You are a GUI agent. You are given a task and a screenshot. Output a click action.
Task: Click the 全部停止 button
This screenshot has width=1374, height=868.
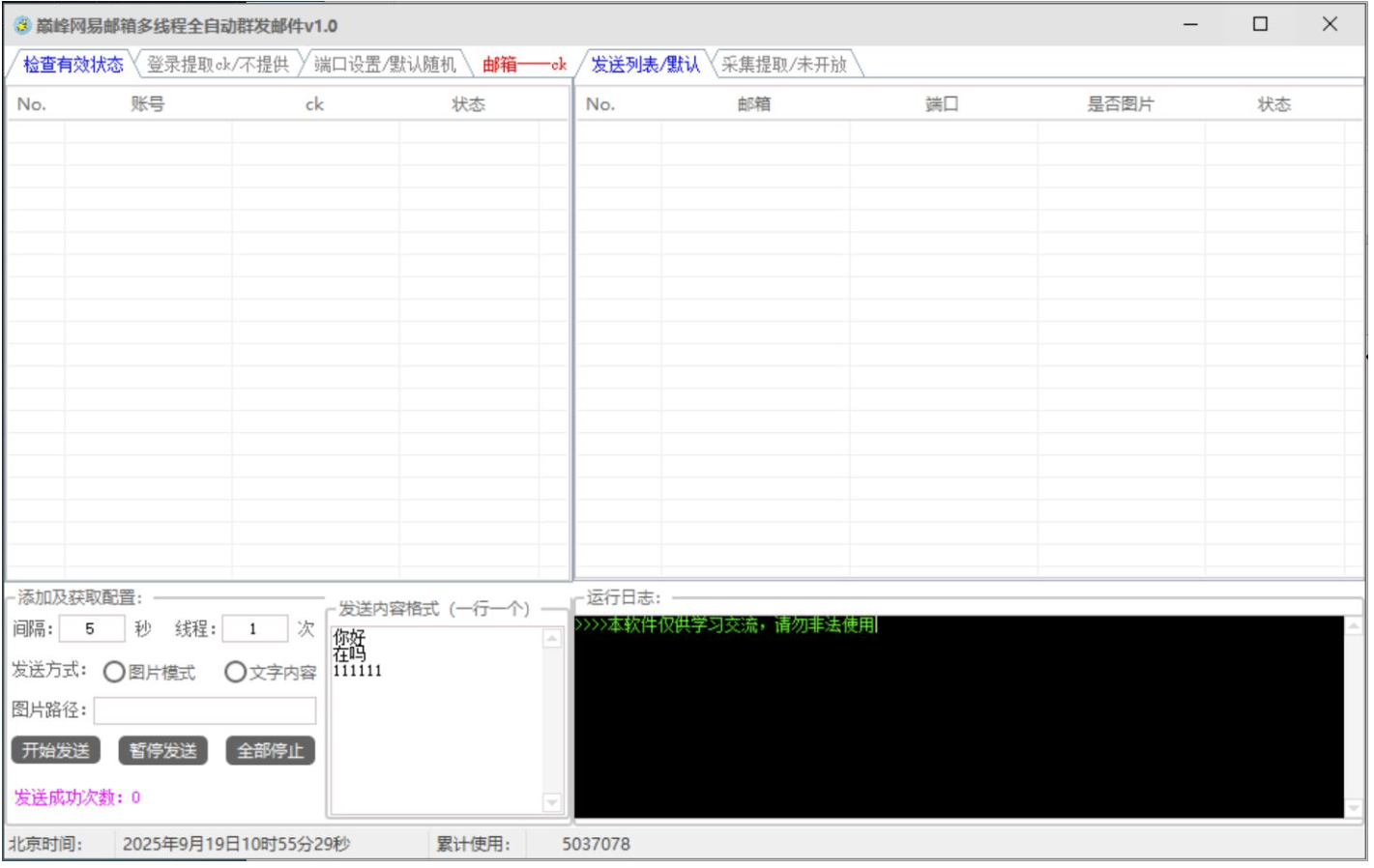coord(270,751)
